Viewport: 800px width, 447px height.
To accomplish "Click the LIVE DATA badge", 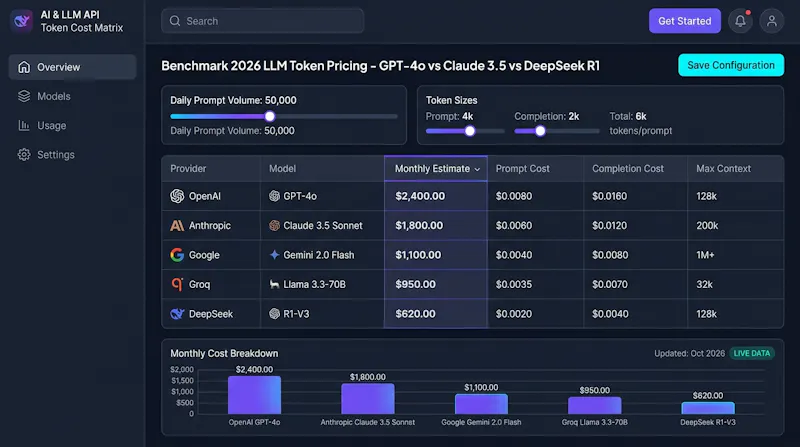I will tap(752, 353).
